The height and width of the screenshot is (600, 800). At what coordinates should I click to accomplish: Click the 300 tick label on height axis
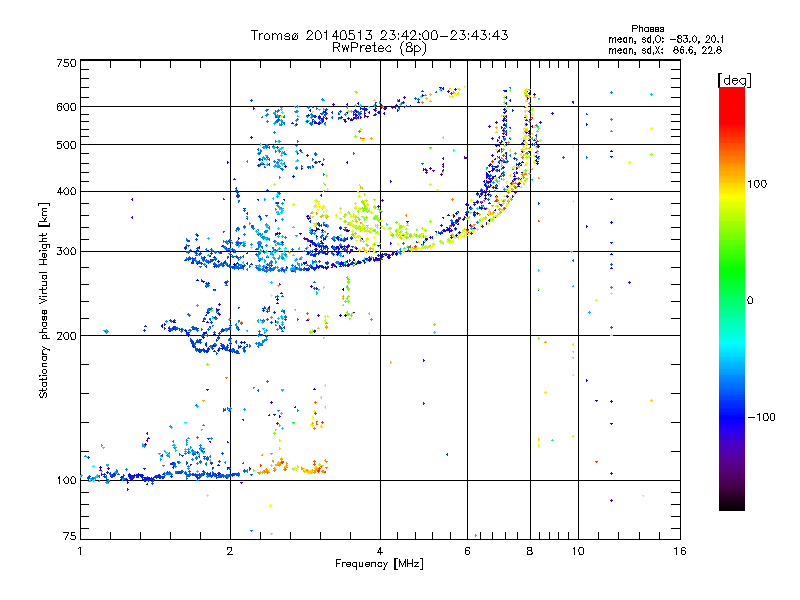click(x=66, y=251)
